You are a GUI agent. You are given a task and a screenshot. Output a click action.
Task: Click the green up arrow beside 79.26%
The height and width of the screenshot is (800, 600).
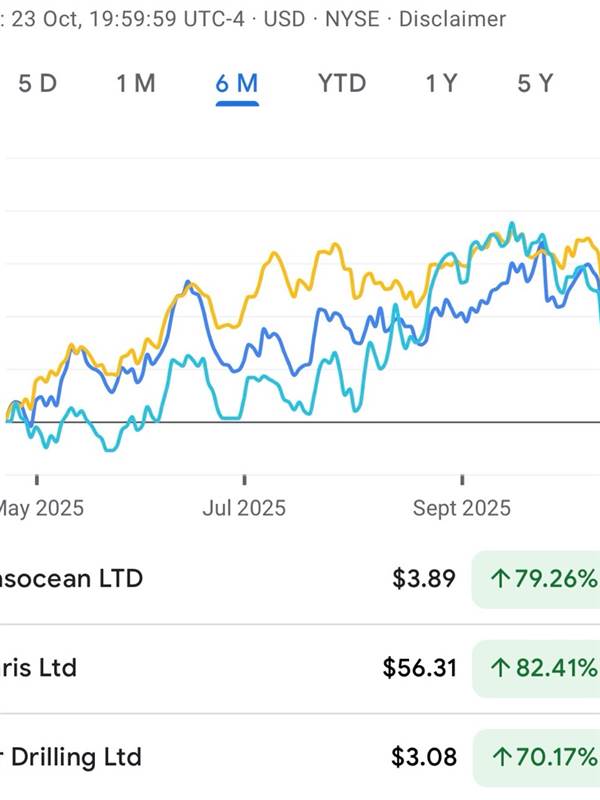(501, 578)
